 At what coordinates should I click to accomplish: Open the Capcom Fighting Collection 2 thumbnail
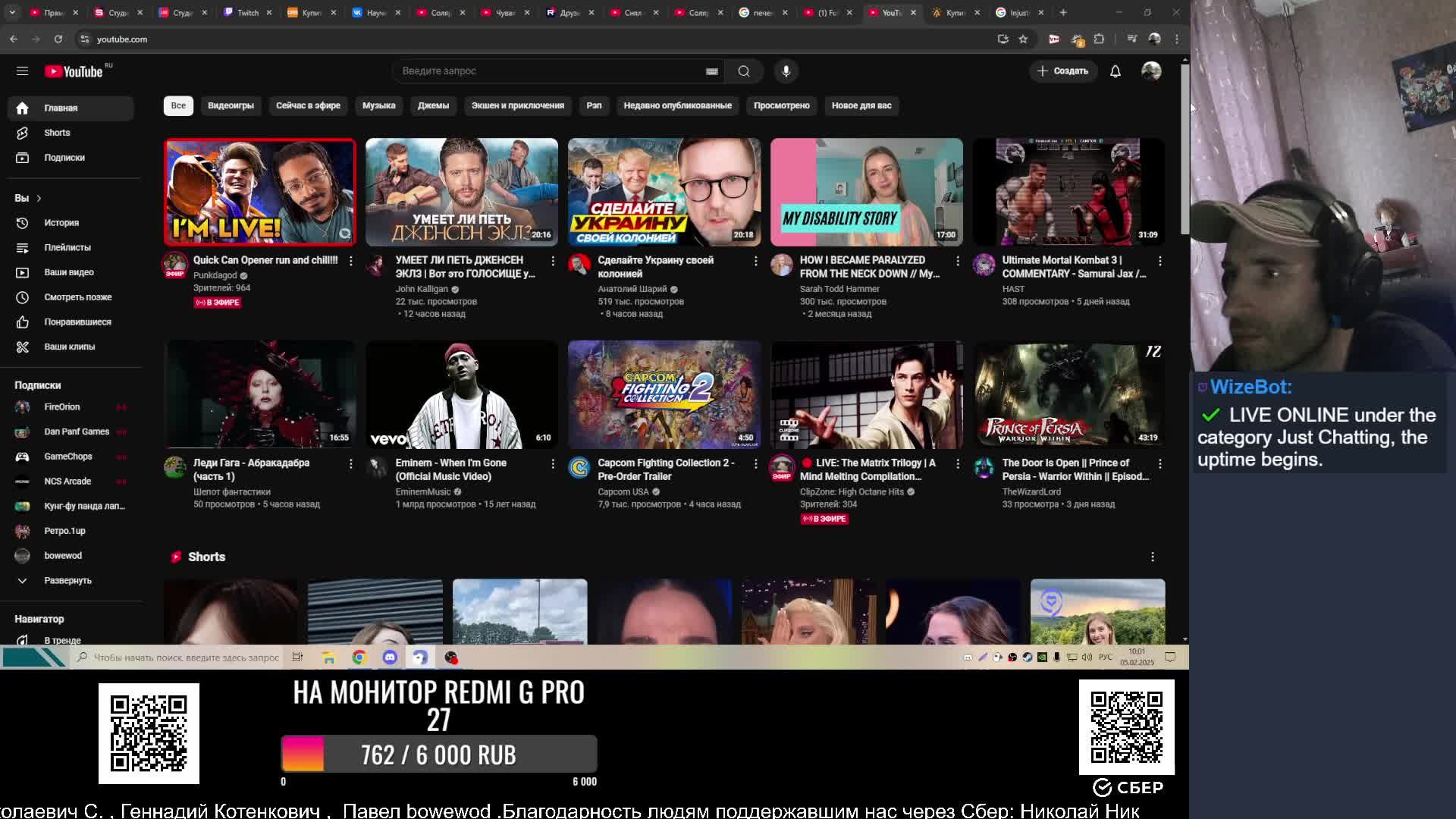(664, 394)
